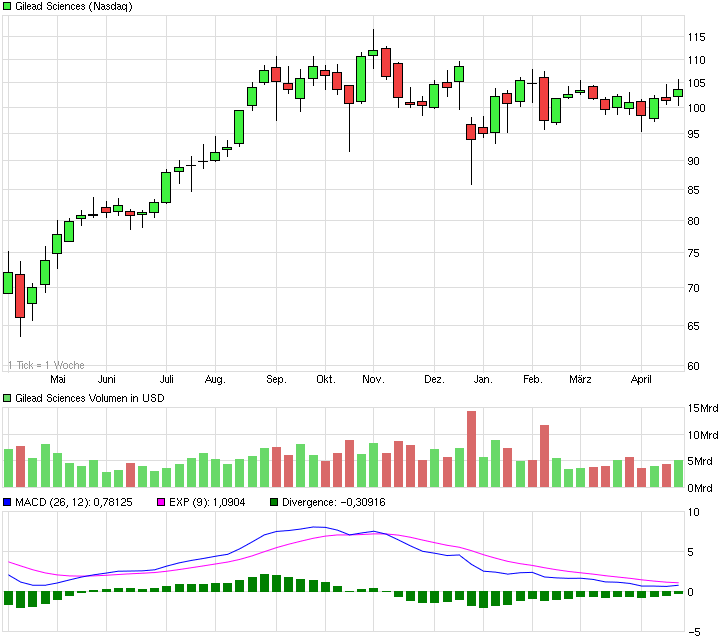Click the 95 price axis label
Viewport: 726px width, 640px height.
(x=694, y=134)
